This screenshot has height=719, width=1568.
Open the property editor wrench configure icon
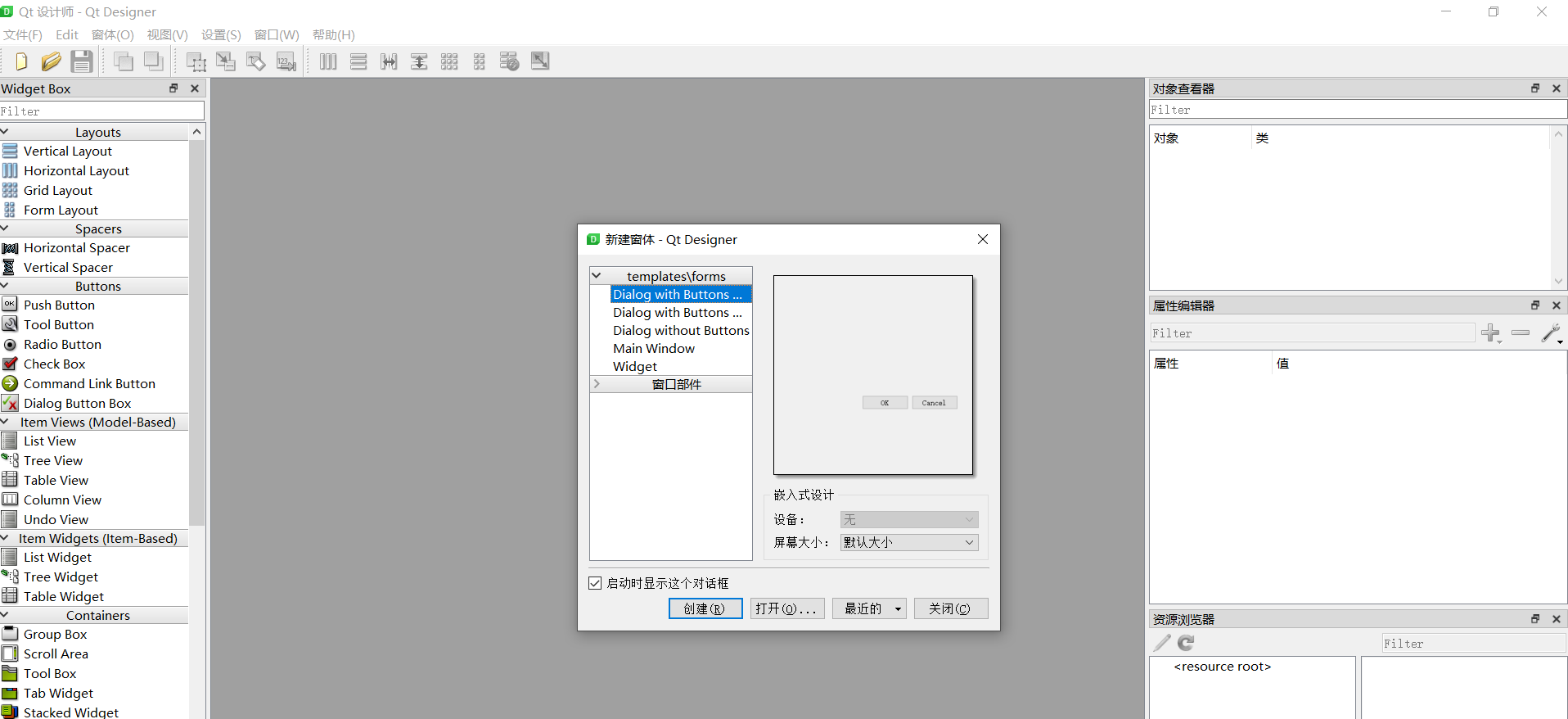1551,332
